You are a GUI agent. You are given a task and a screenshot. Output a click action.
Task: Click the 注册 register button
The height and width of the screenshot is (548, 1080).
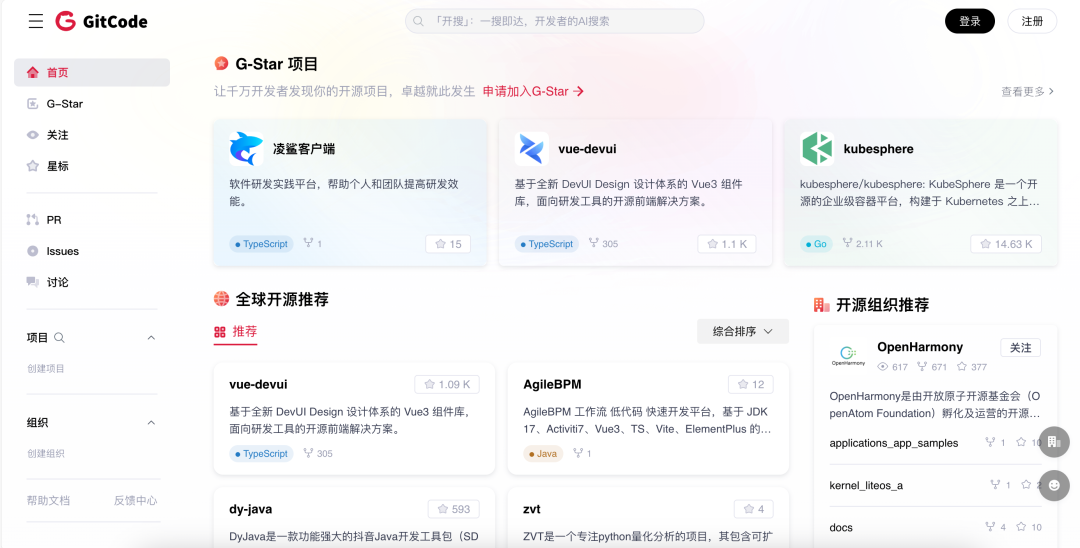1032,21
